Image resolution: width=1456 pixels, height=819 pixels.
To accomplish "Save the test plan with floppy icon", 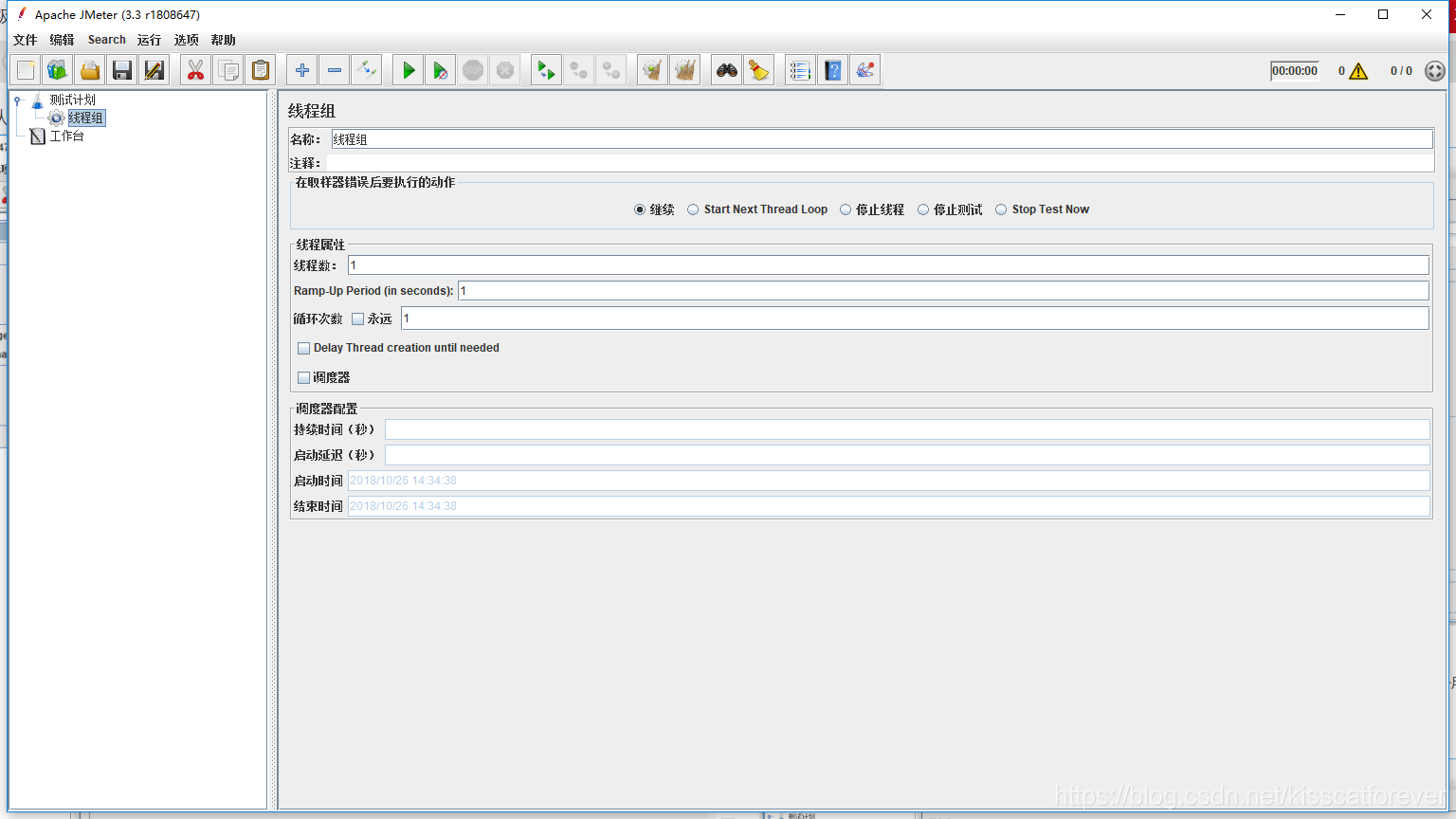I will (122, 70).
